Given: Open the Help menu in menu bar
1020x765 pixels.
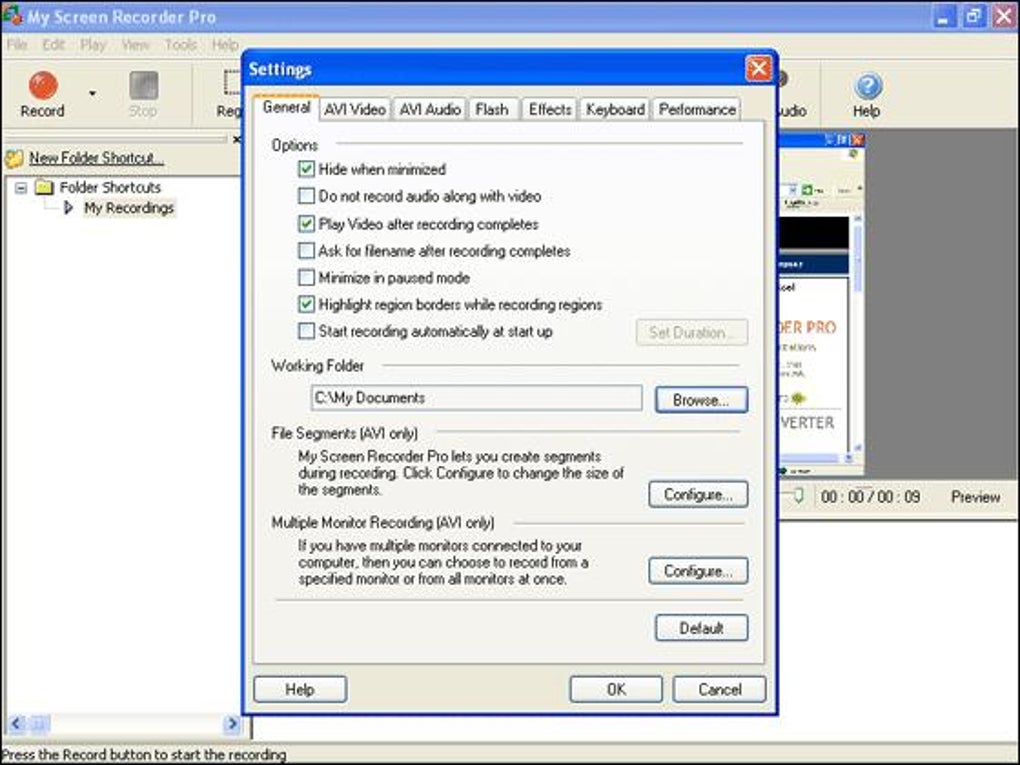Looking at the screenshot, I should pos(225,45).
